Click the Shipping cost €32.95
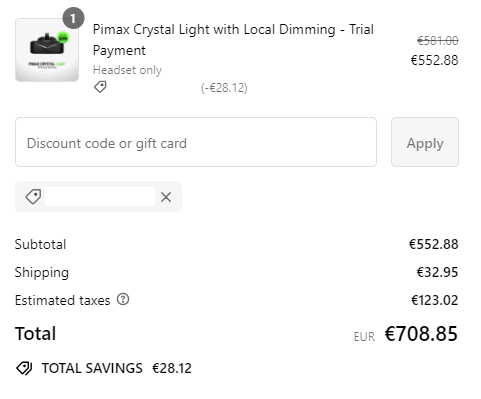The height and width of the screenshot is (399, 481). point(438,272)
